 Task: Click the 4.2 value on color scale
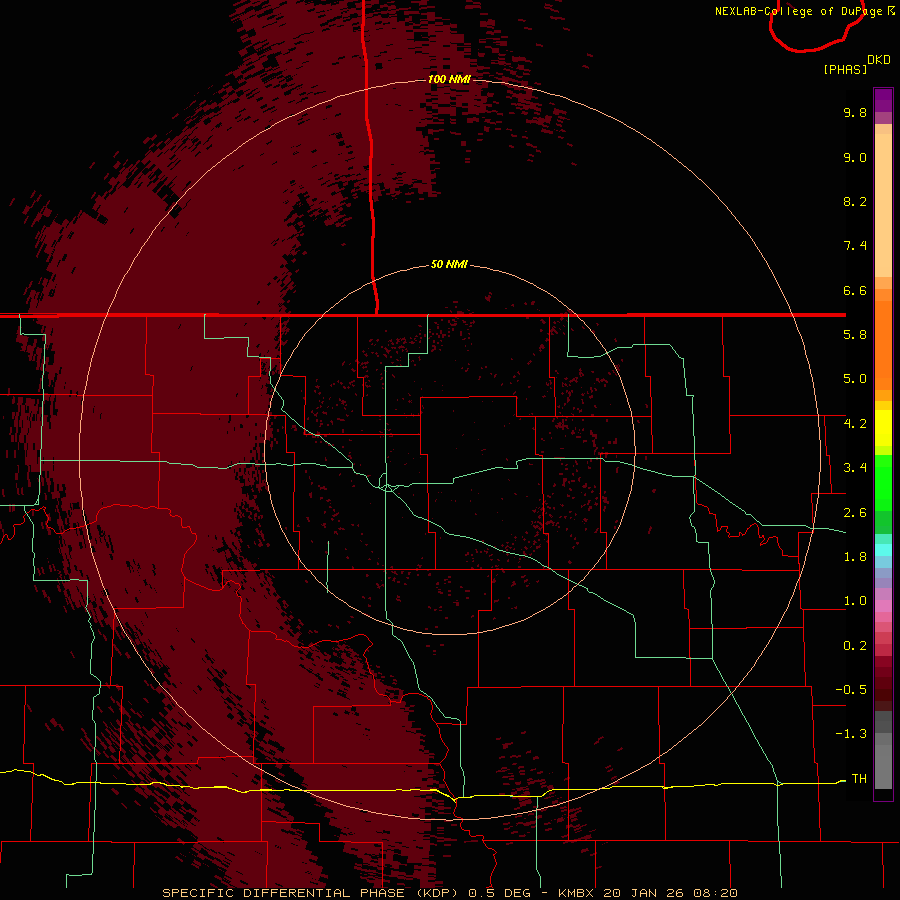click(855, 424)
